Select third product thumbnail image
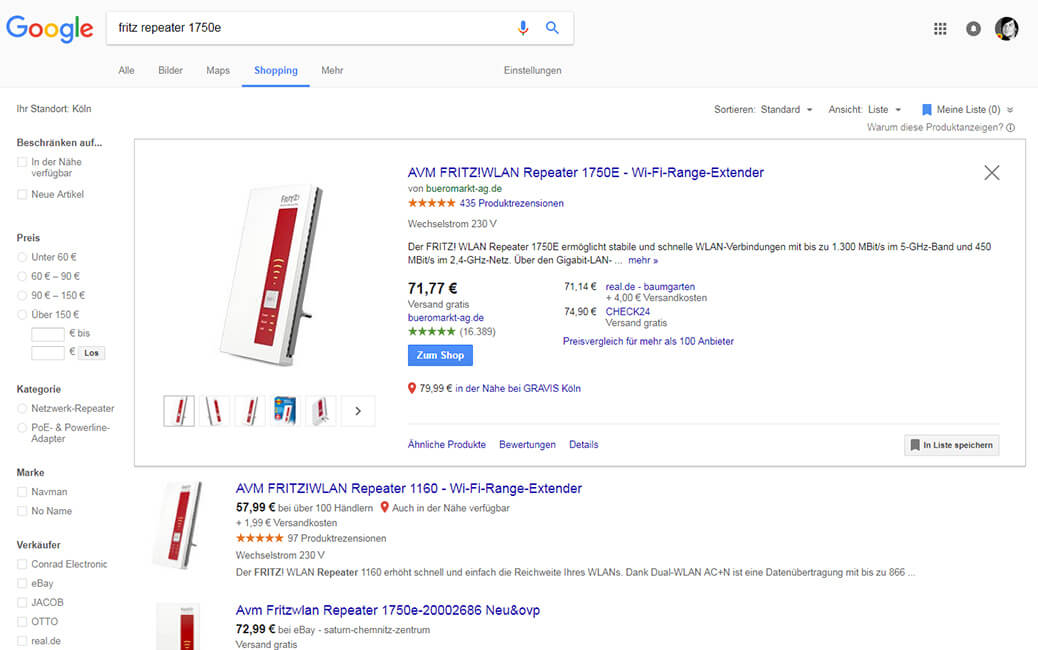1038x650 pixels. point(250,411)
